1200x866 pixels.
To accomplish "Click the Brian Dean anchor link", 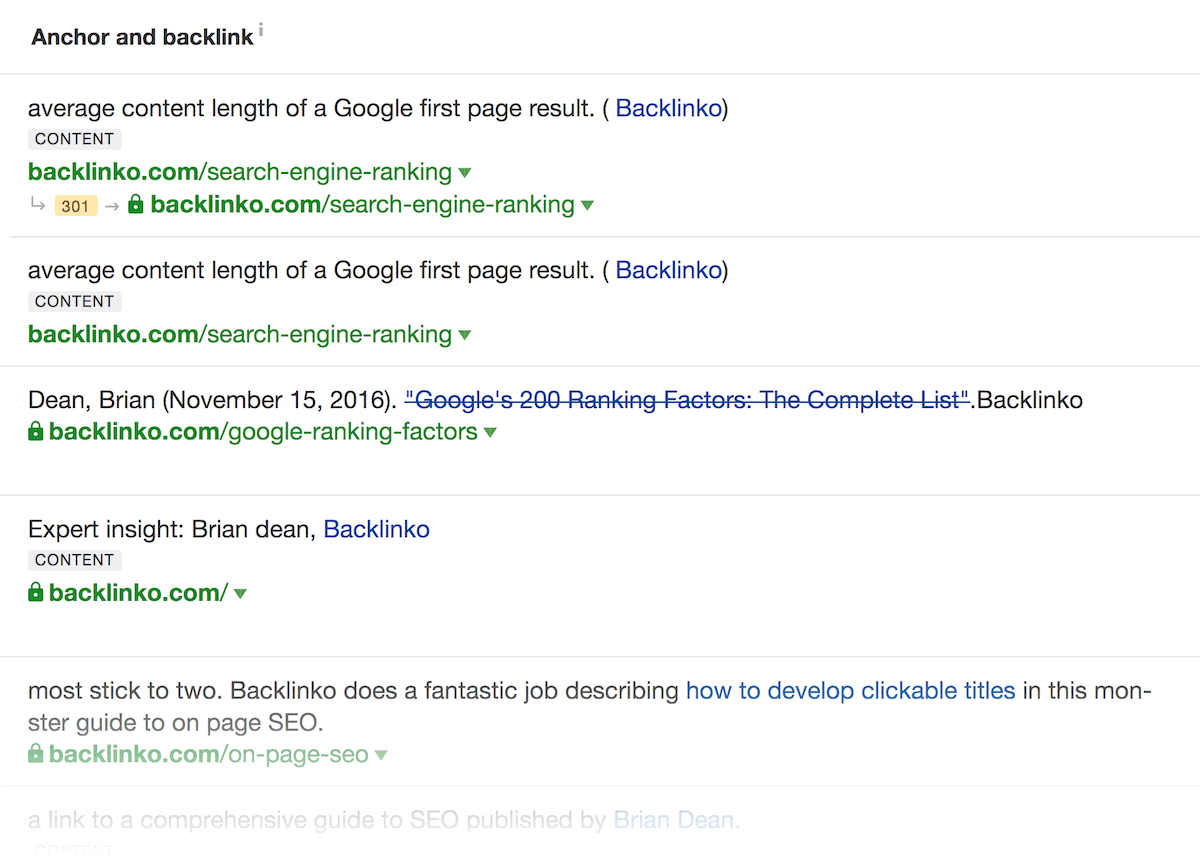I will click(x=677, y=821).
